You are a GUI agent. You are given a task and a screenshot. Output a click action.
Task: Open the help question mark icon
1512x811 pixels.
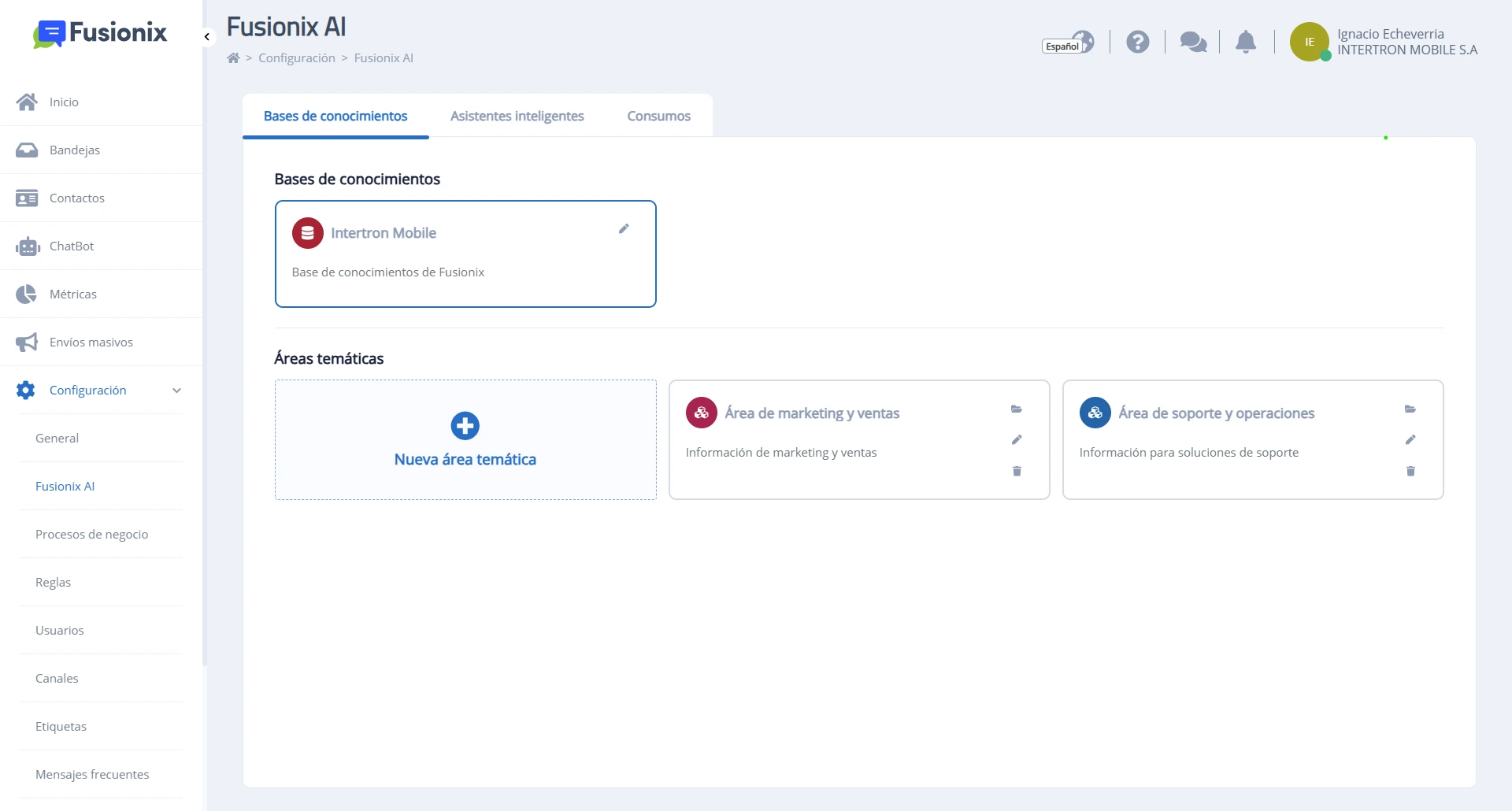point(1138,42)
